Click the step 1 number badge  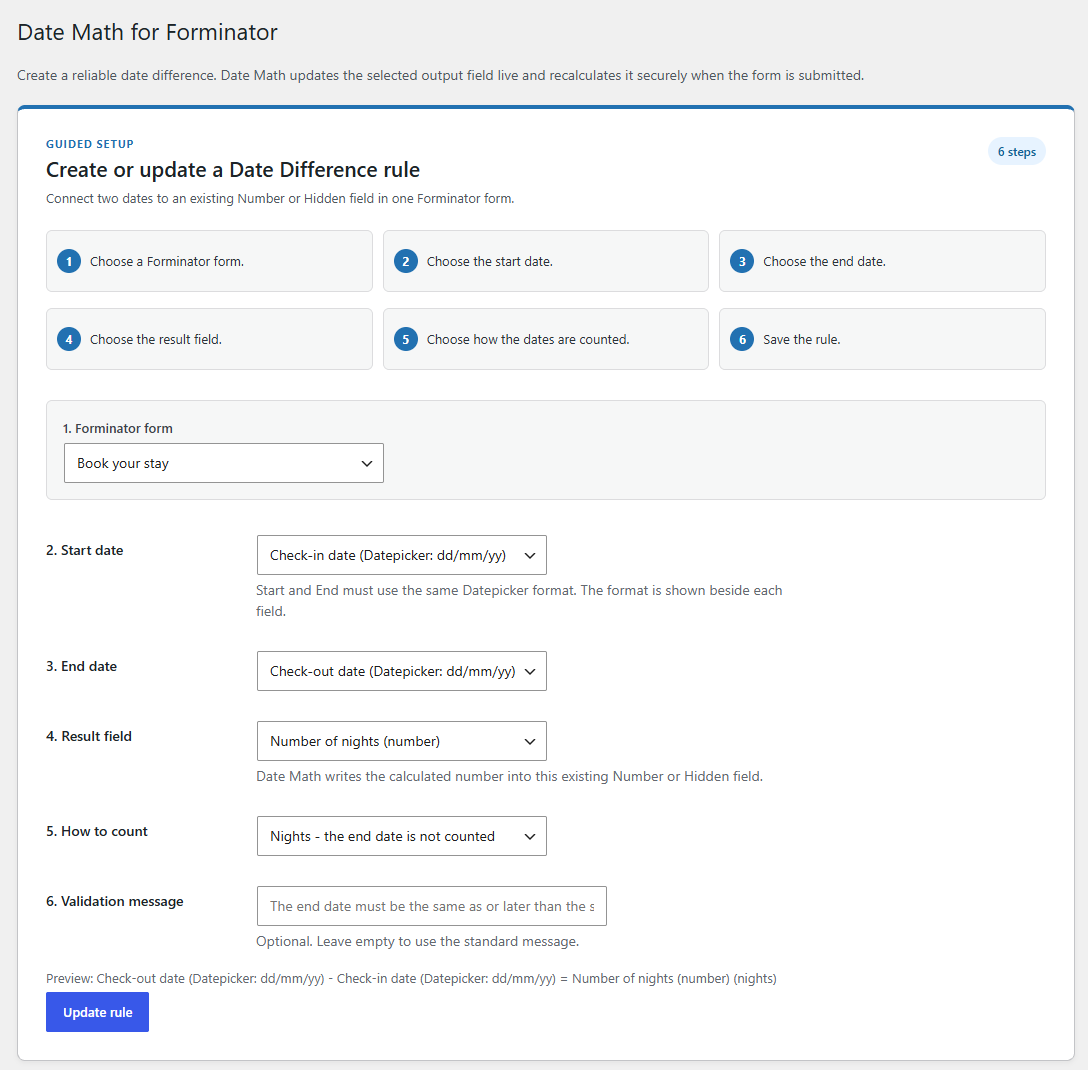(x=69, y=262)
